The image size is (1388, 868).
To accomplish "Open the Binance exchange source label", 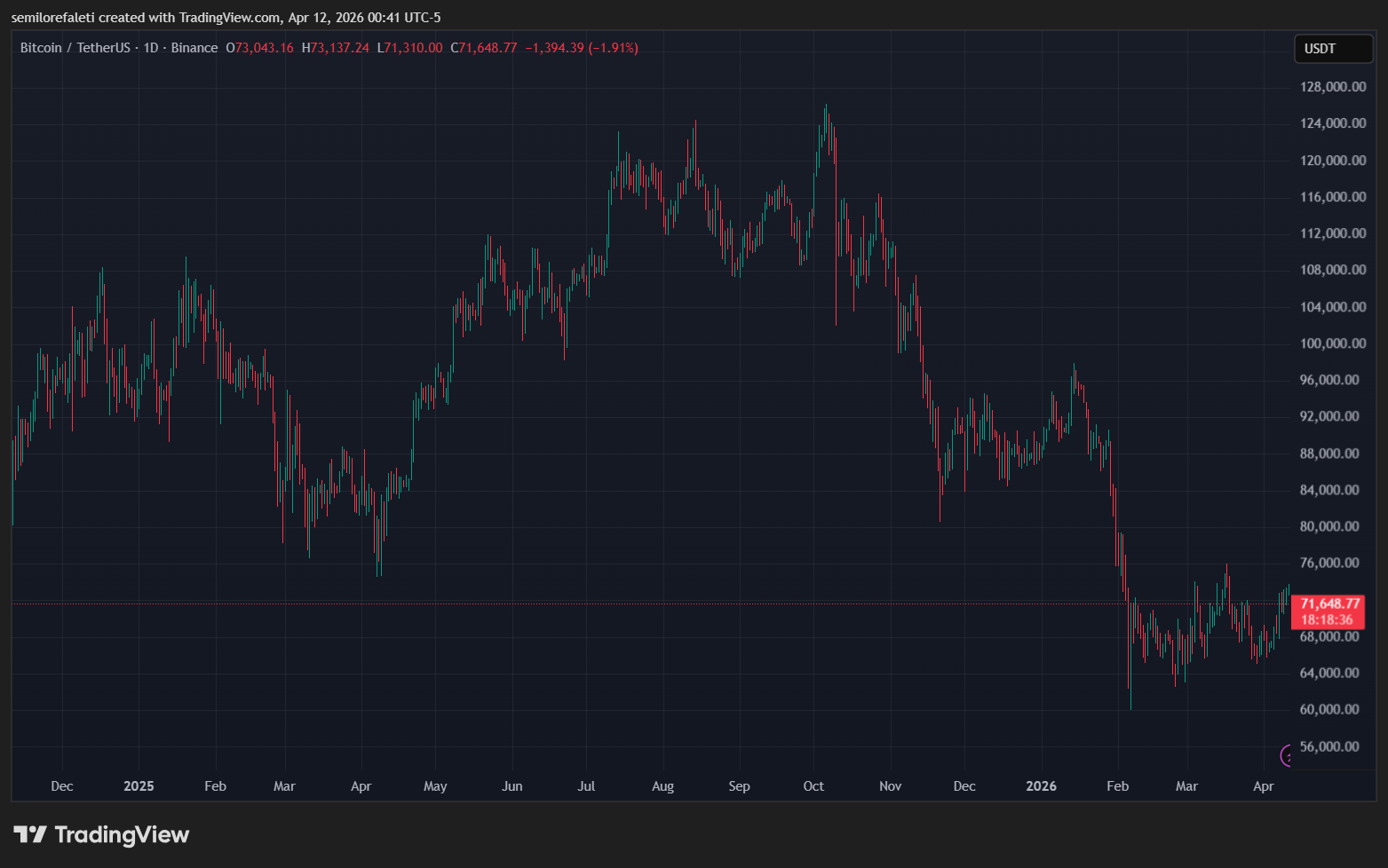I will tap(194, 48).
